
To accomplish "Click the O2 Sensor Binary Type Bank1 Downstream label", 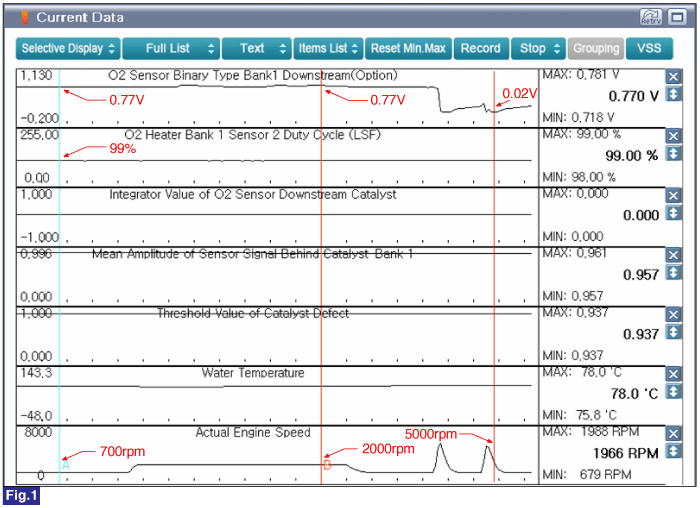I will pyautogui.click(x=252, y=75).
